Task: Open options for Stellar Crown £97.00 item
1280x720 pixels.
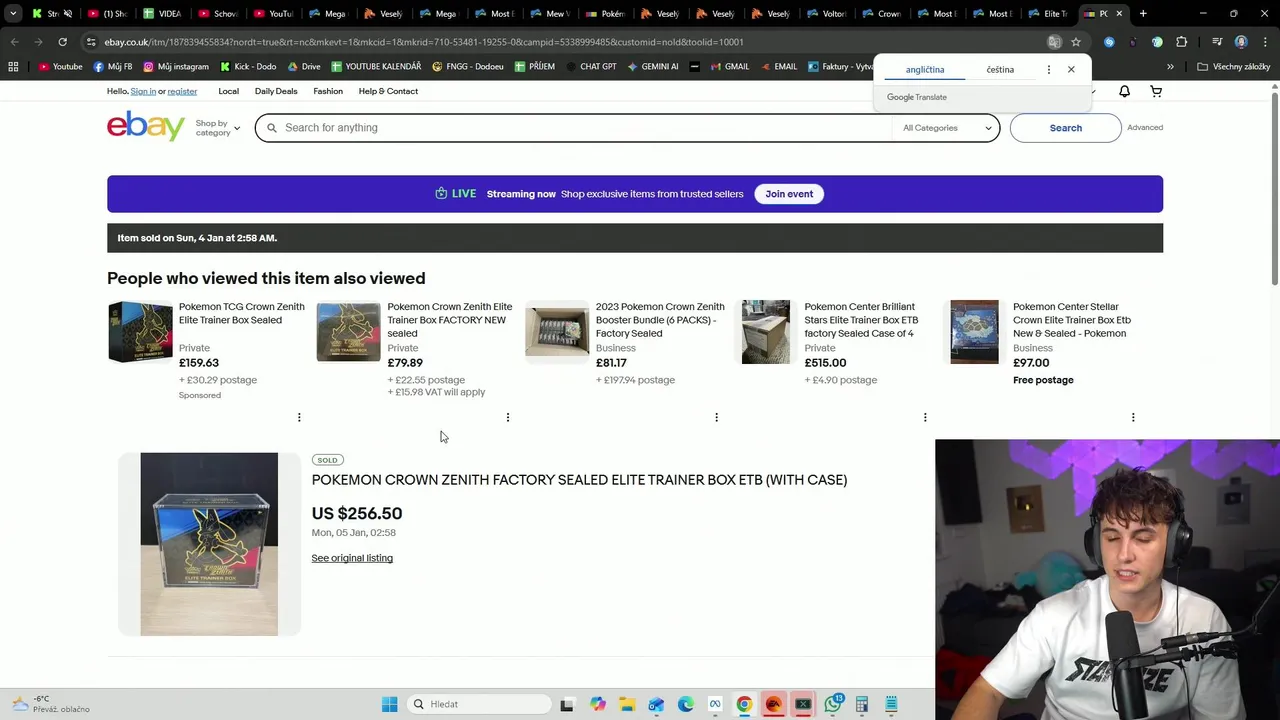Action: point(1133,417)
